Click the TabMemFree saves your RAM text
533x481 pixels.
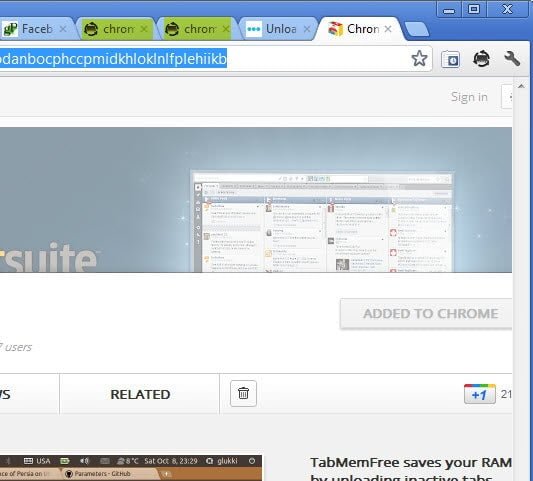point(411,463)
